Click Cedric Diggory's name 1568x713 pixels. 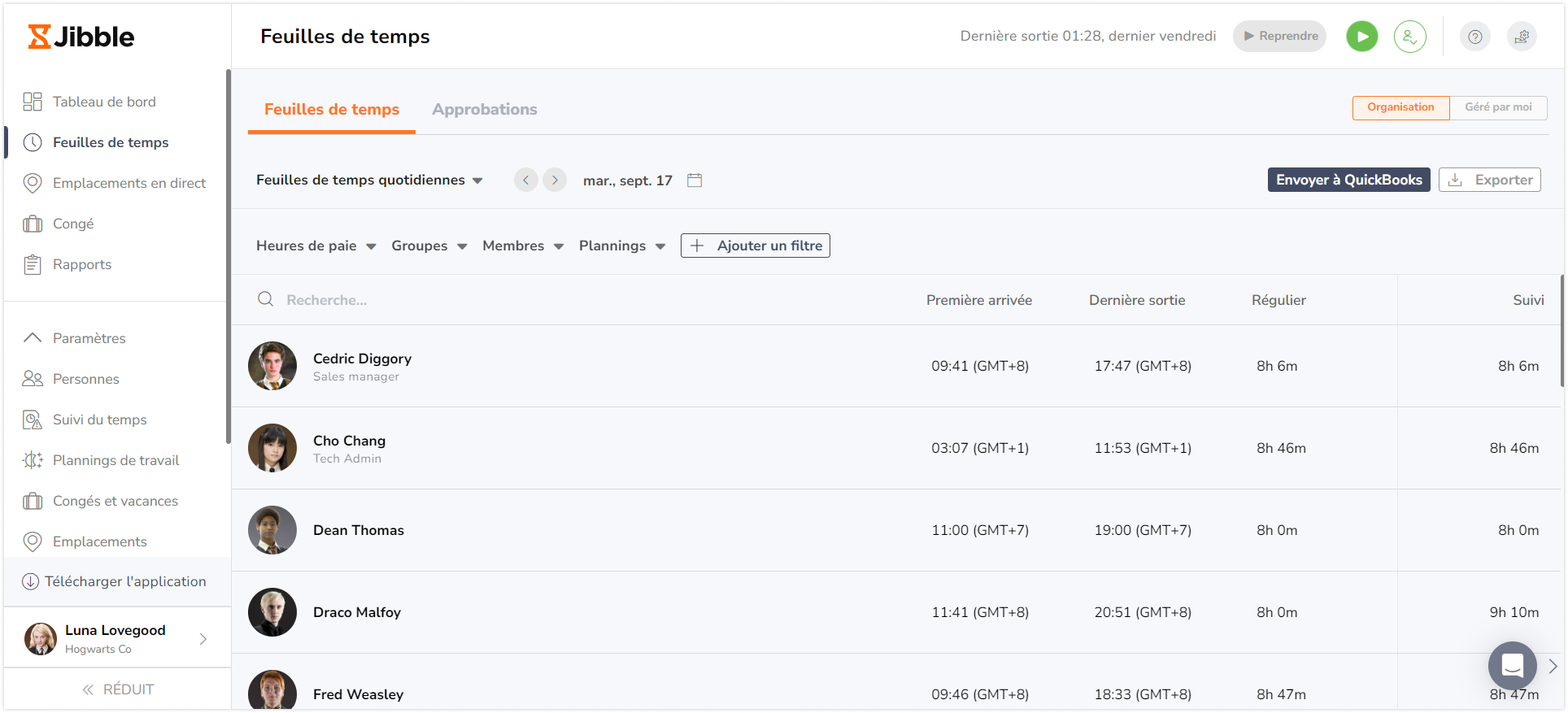tap(362, 359)
